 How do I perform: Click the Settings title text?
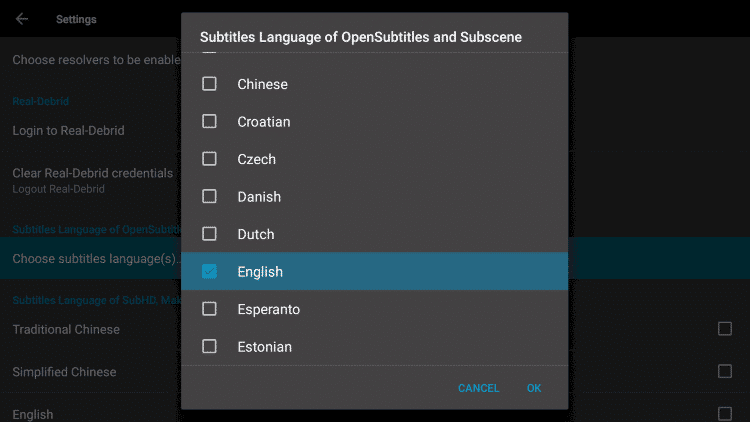click(76, 19)
